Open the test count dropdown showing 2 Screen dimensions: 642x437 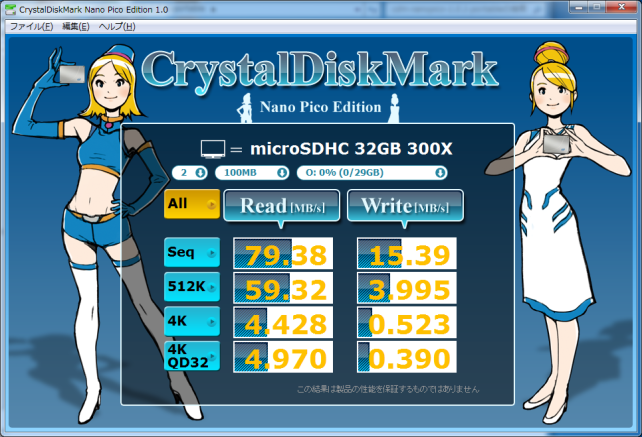[190, 173]
